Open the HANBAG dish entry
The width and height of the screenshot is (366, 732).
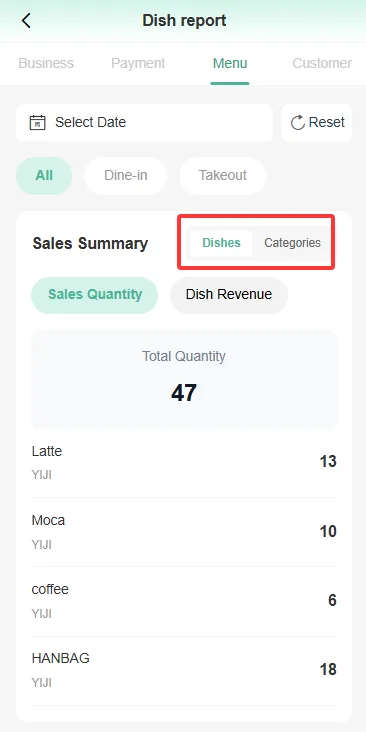pos(184,670)
